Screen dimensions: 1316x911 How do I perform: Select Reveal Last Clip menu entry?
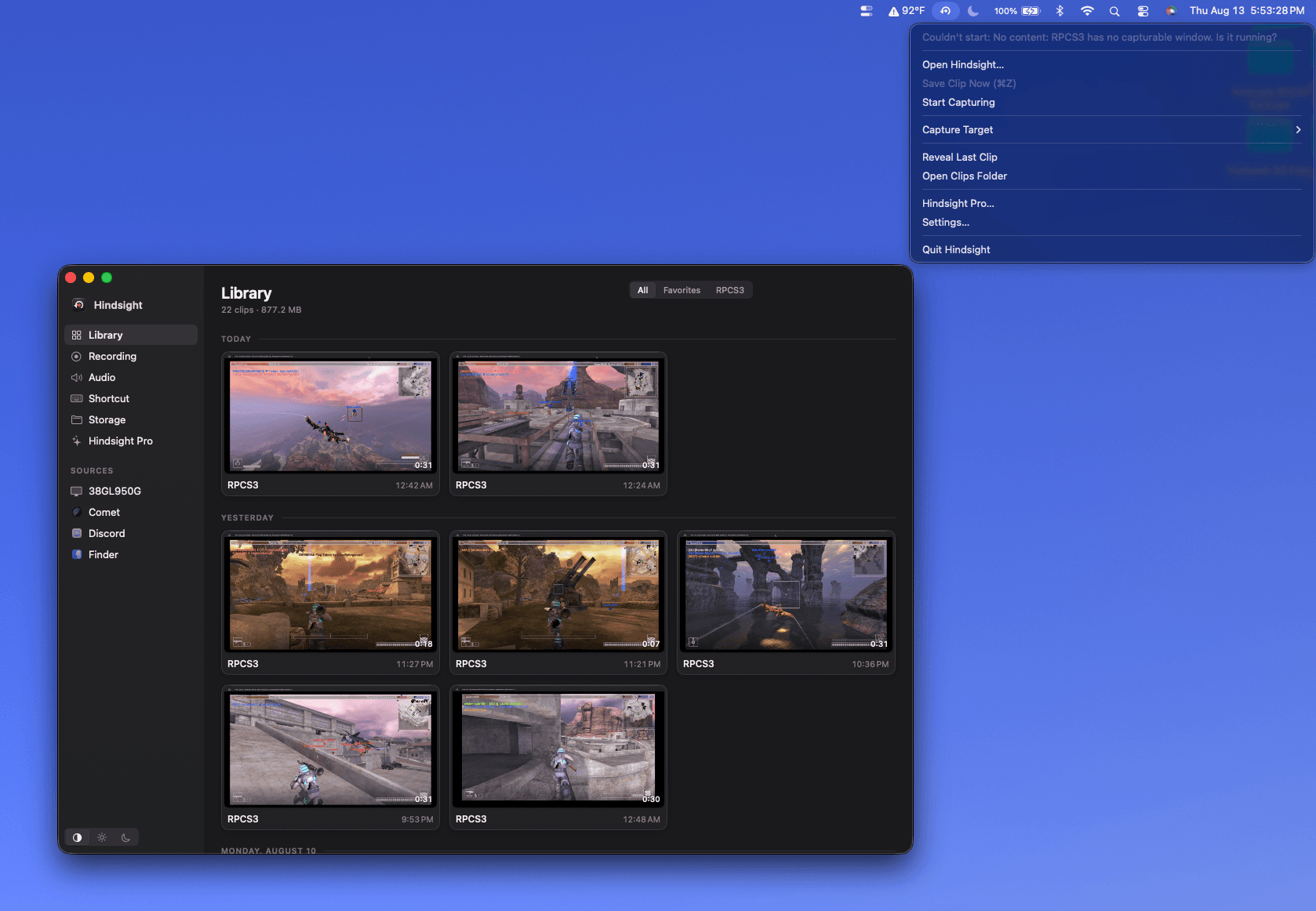(1111, 158)
